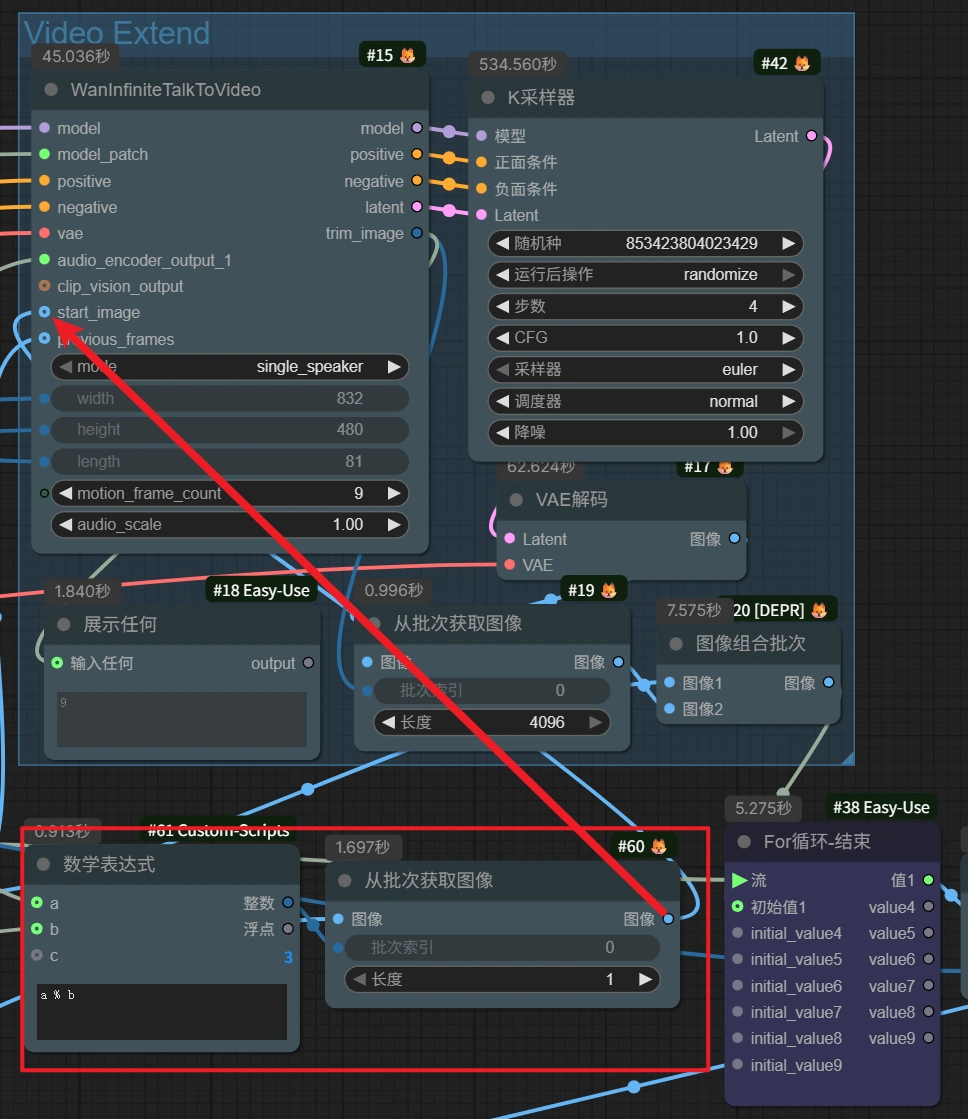Click the trim_image output port
968x1119 pixels.
coord(417,234)
